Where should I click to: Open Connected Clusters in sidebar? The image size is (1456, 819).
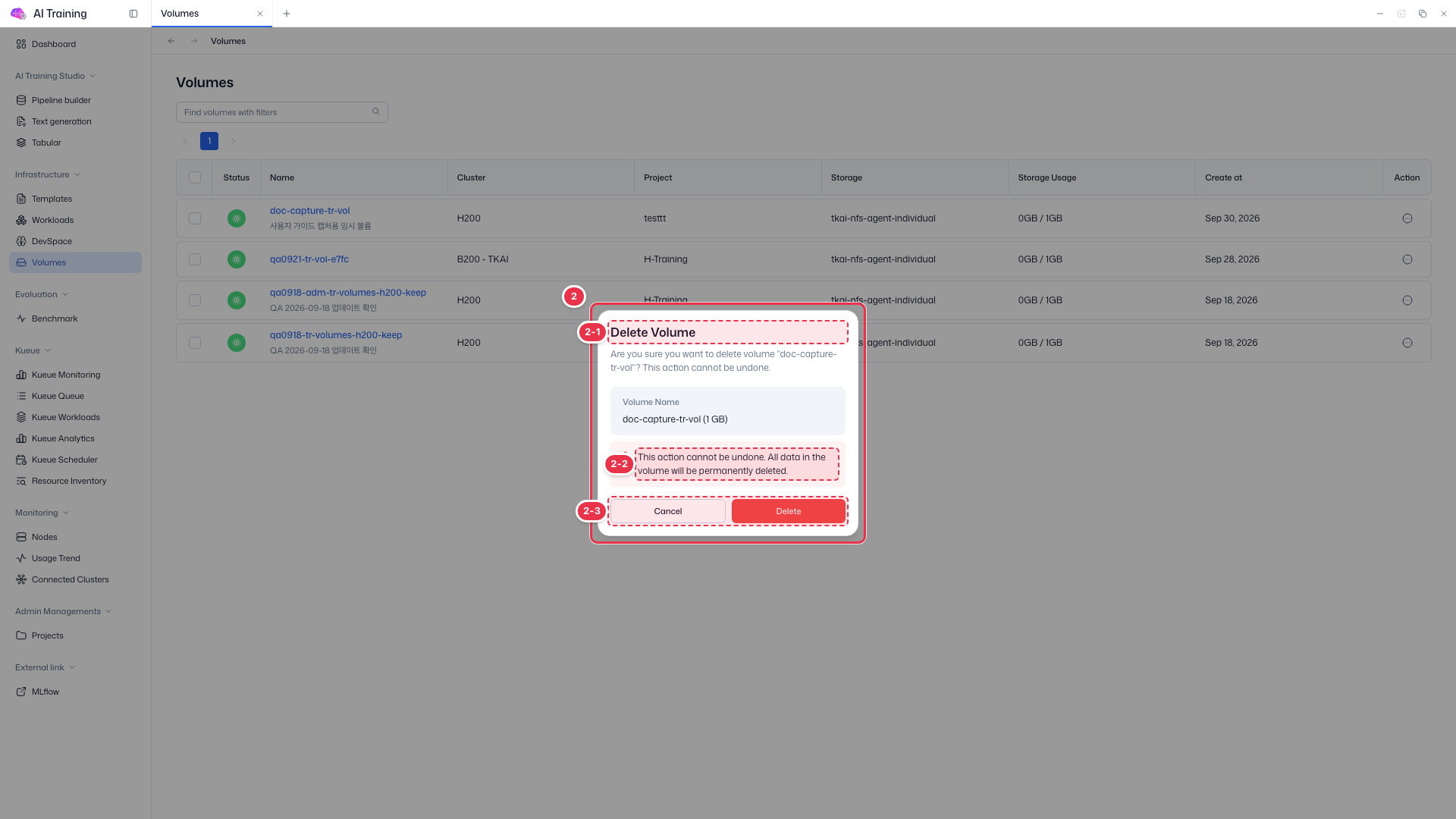click(75, 579)
